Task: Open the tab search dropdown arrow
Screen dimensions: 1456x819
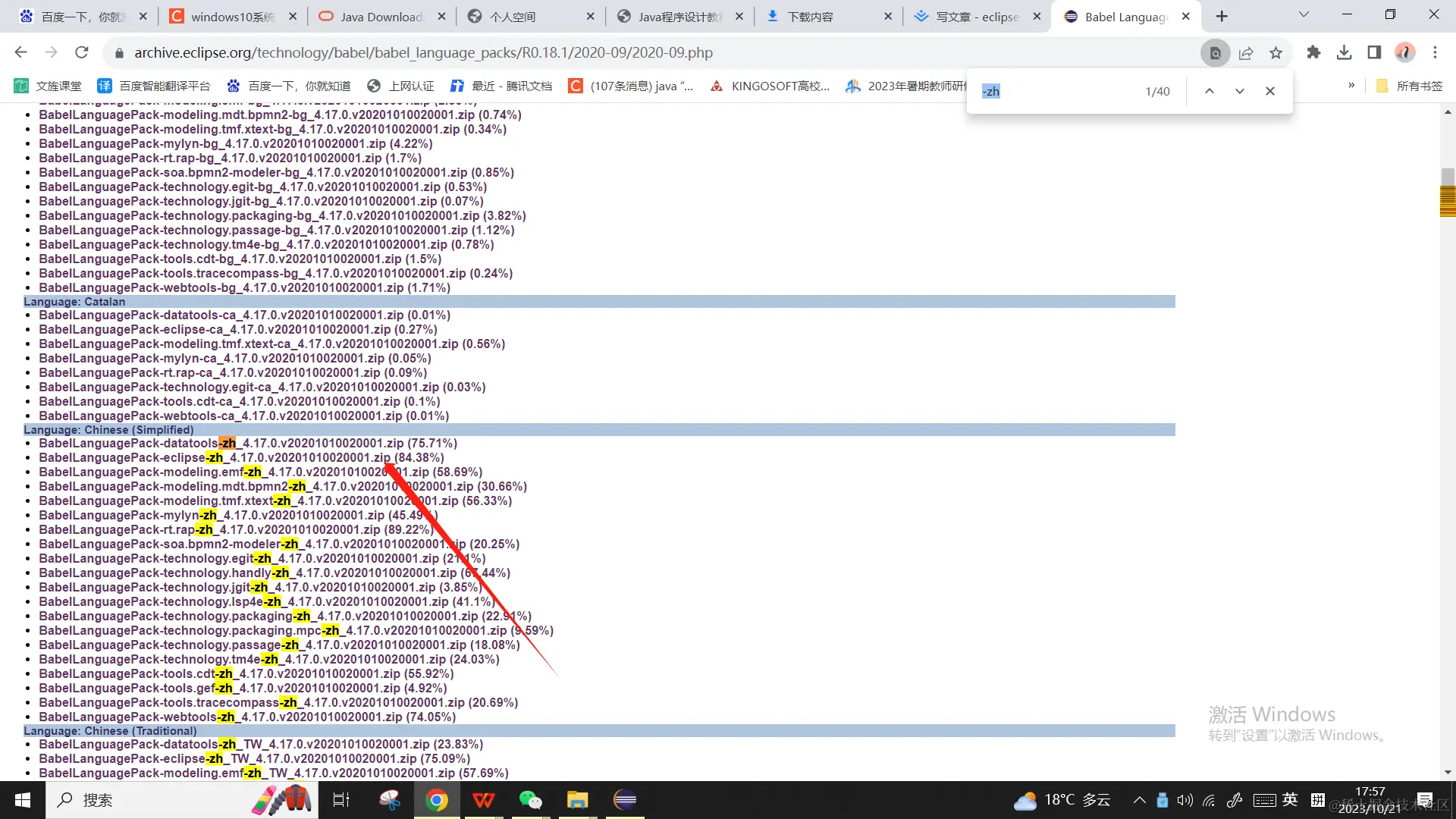Action: point(1304,15)
